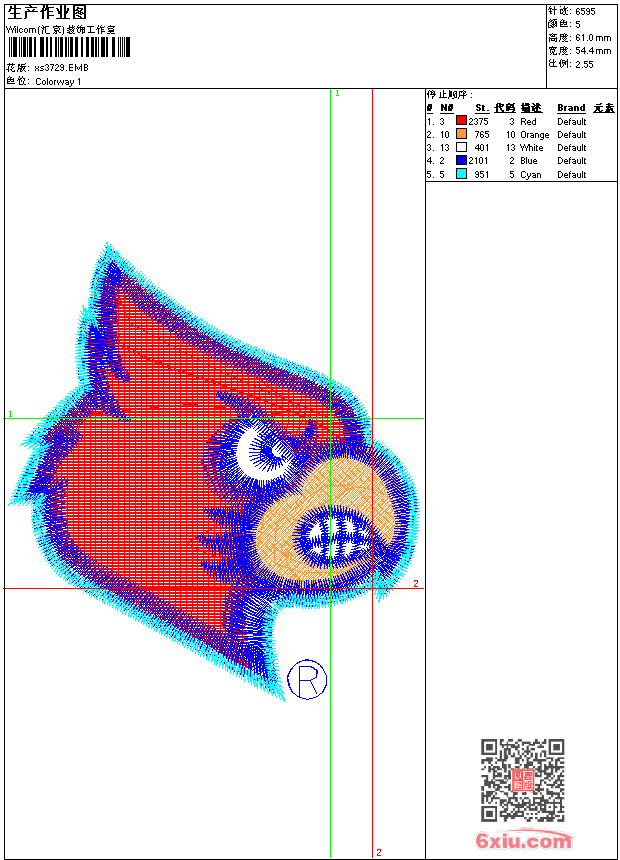Screen dimensions: 620x860
Task: Click the height value 61.0 mm
Action: pyautogui.click(x=593, y=38)
